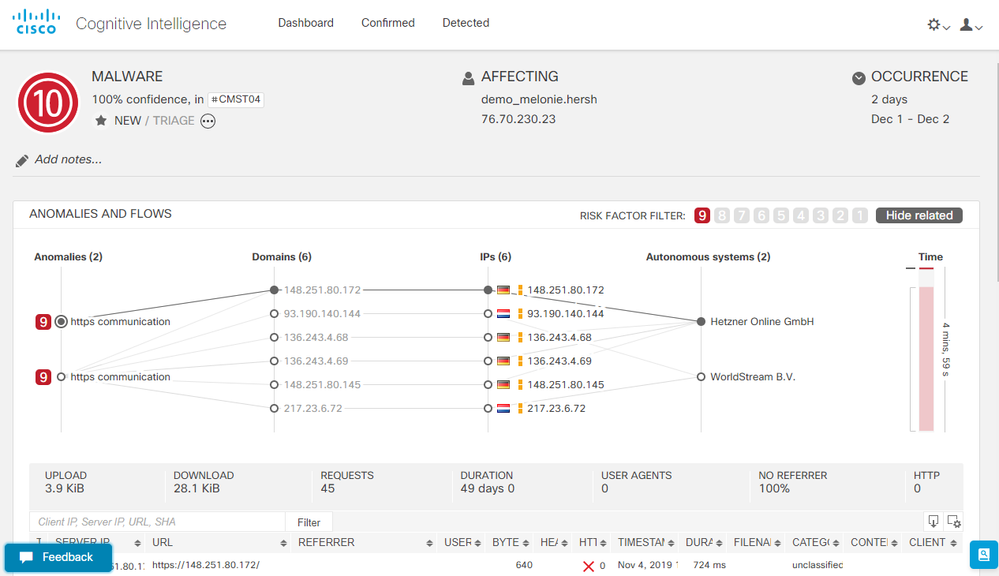The height and width of the screenshot is (576, 999).
Task: Expand the Occurrence chevron icon
Action: [x=859, y=78]
